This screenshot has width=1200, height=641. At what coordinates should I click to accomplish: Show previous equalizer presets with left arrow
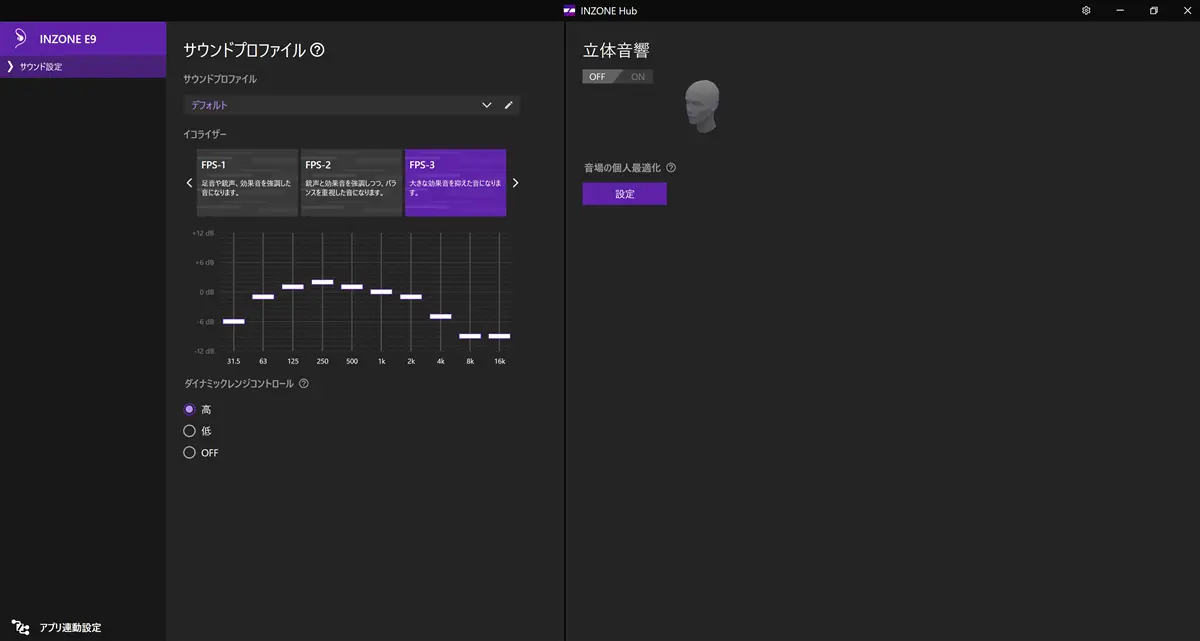click(x=189, y=183)
